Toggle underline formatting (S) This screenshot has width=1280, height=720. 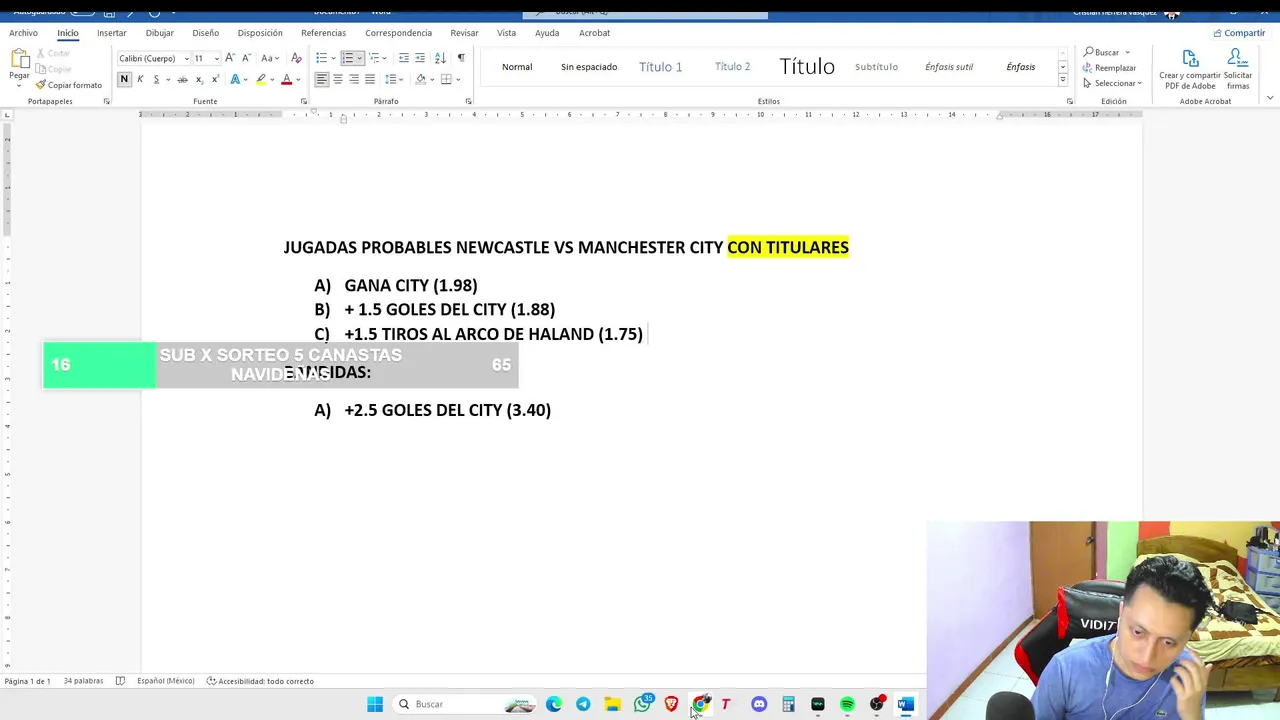(156, 79)
